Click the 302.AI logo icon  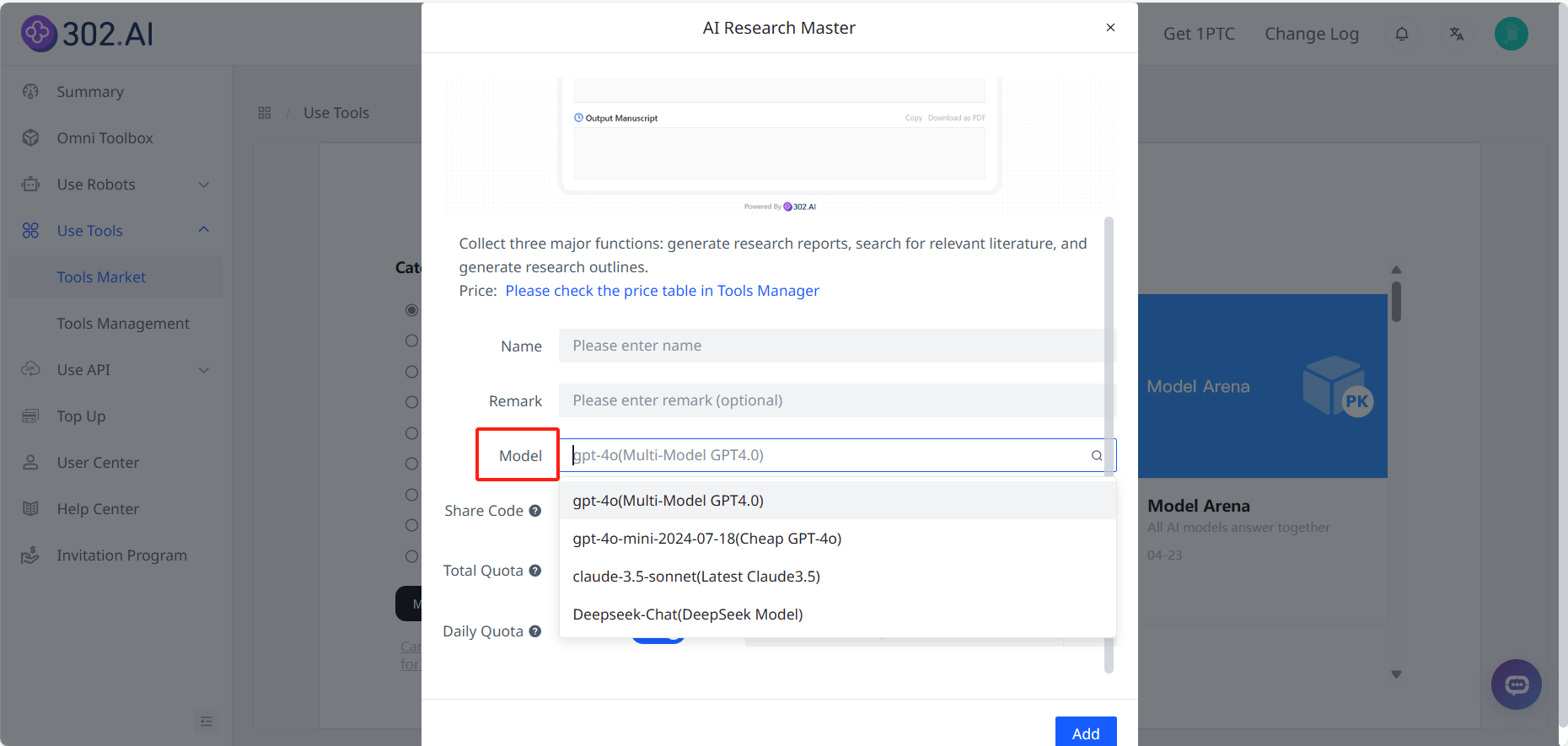point(39,34)
